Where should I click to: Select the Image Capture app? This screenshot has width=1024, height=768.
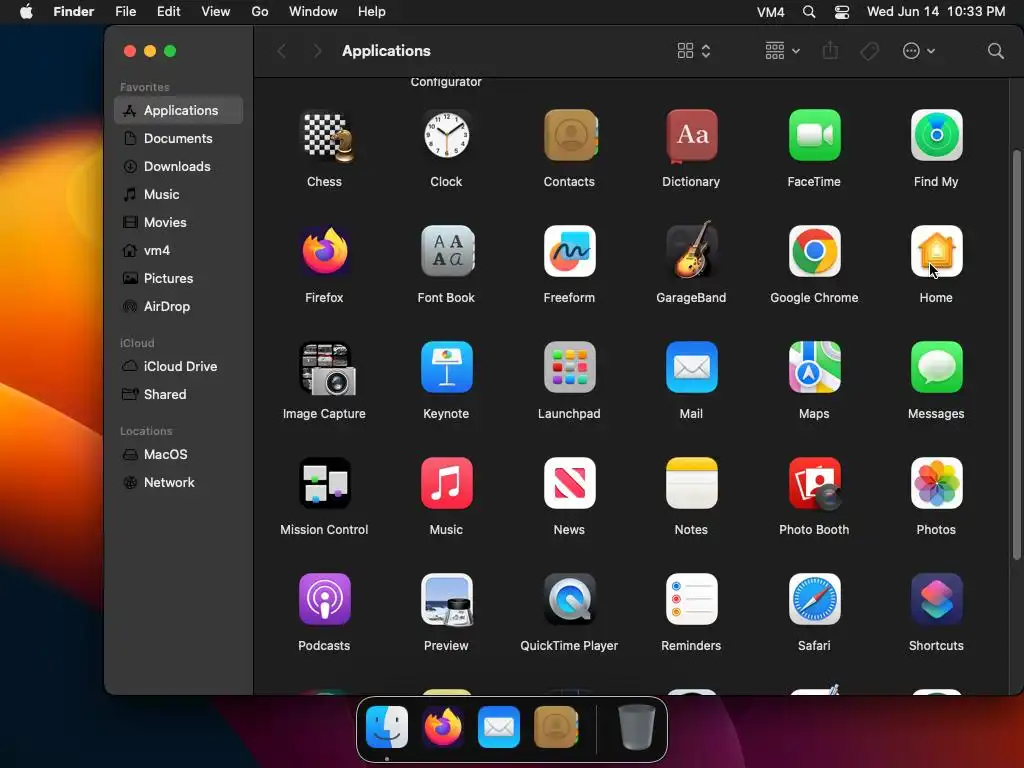click(x=327, y=368)
